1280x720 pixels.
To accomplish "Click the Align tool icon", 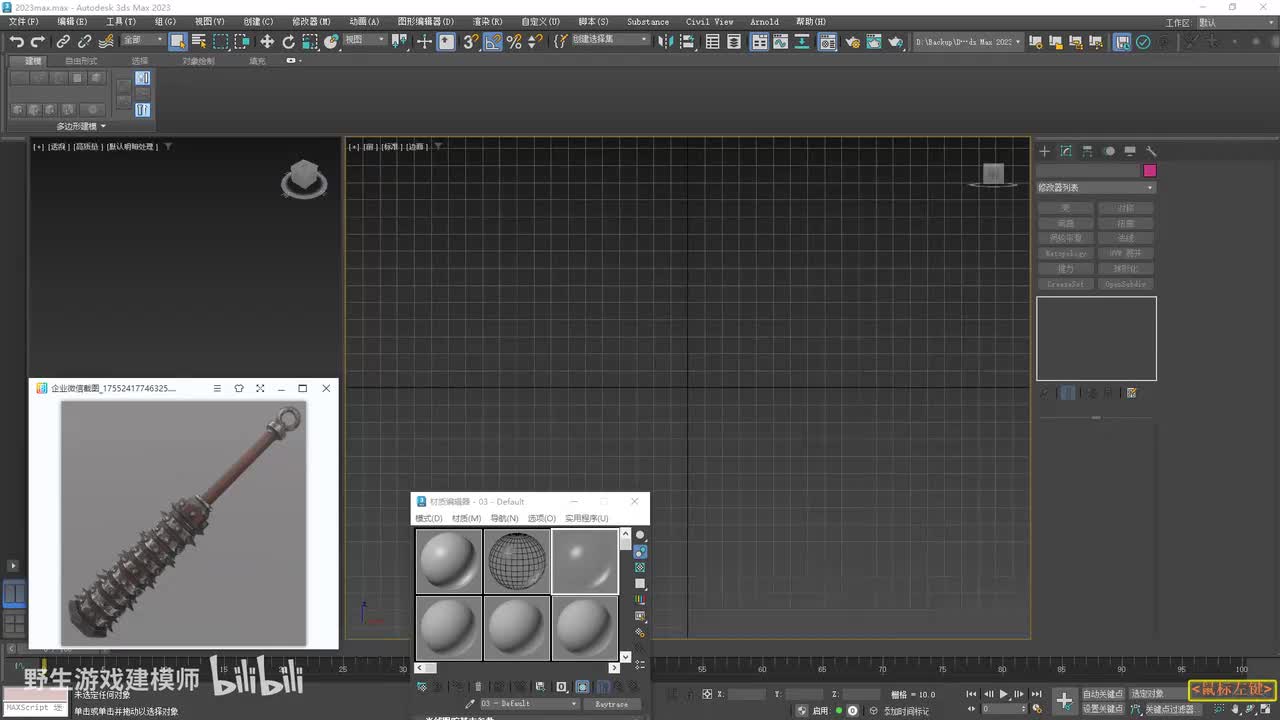I will pos(690,42).
